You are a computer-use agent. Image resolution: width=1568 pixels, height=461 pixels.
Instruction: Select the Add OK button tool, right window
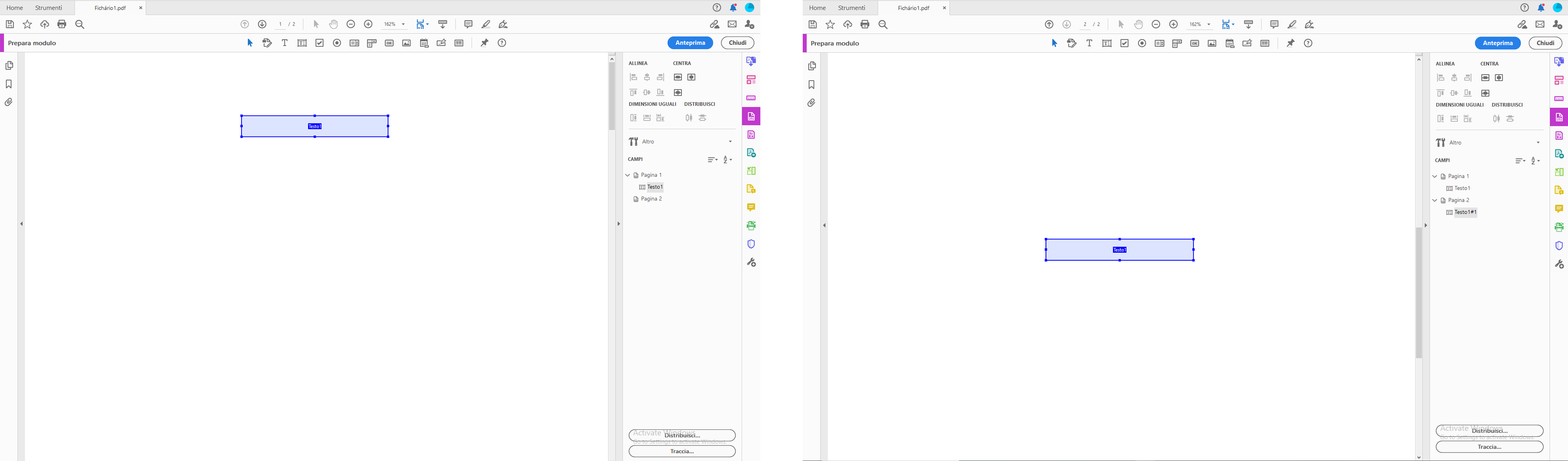[x=1195, y=43]
